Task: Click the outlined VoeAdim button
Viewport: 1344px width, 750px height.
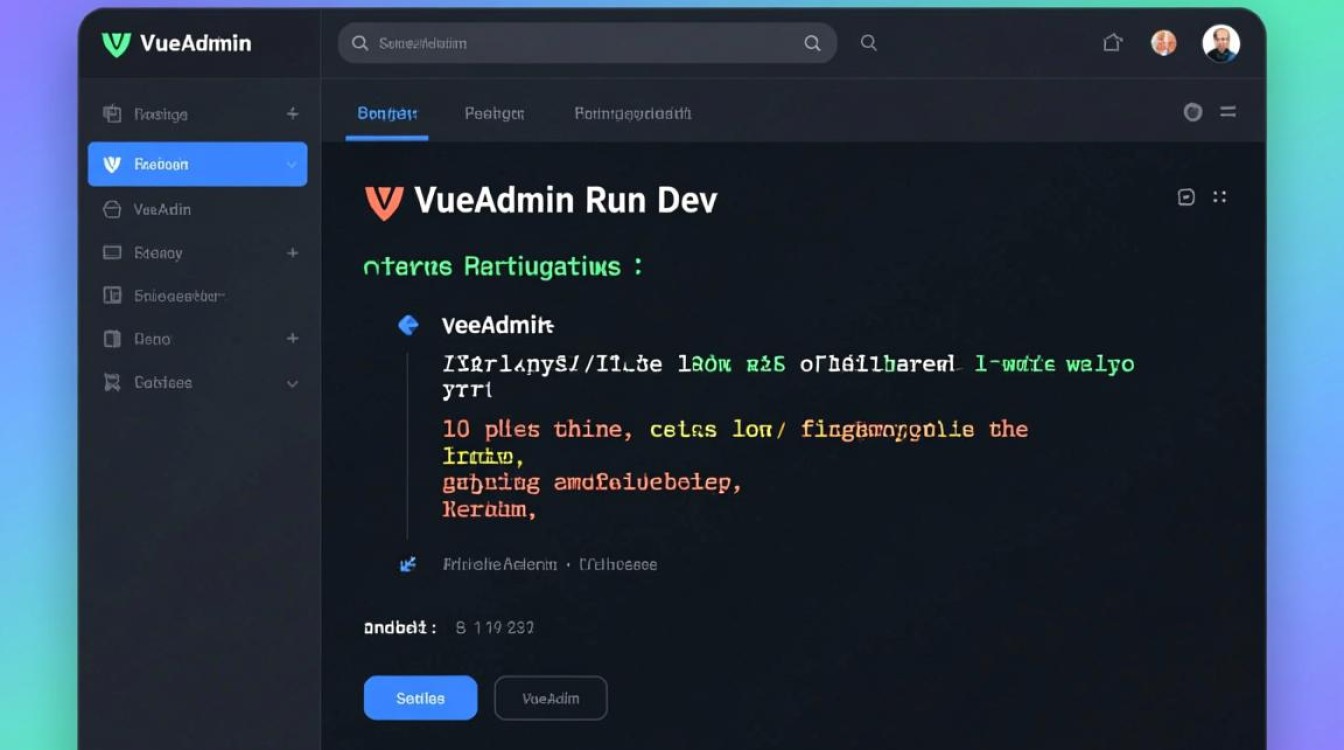Action: (x=551, y=698)
